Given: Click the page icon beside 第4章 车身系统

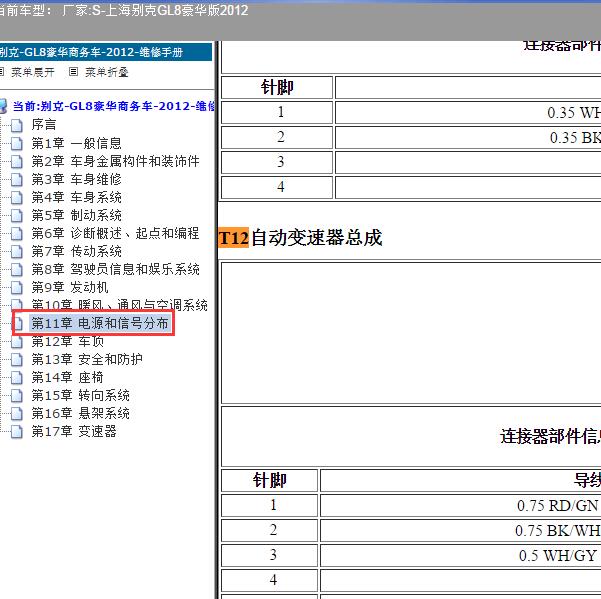Looking at the screenshot, I should 16,197.
